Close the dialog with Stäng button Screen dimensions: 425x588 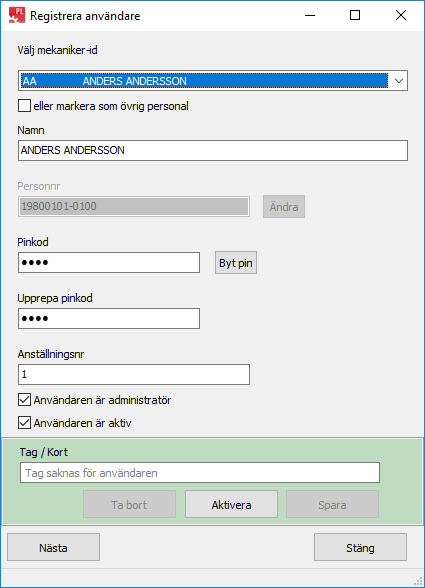point(360,548)
